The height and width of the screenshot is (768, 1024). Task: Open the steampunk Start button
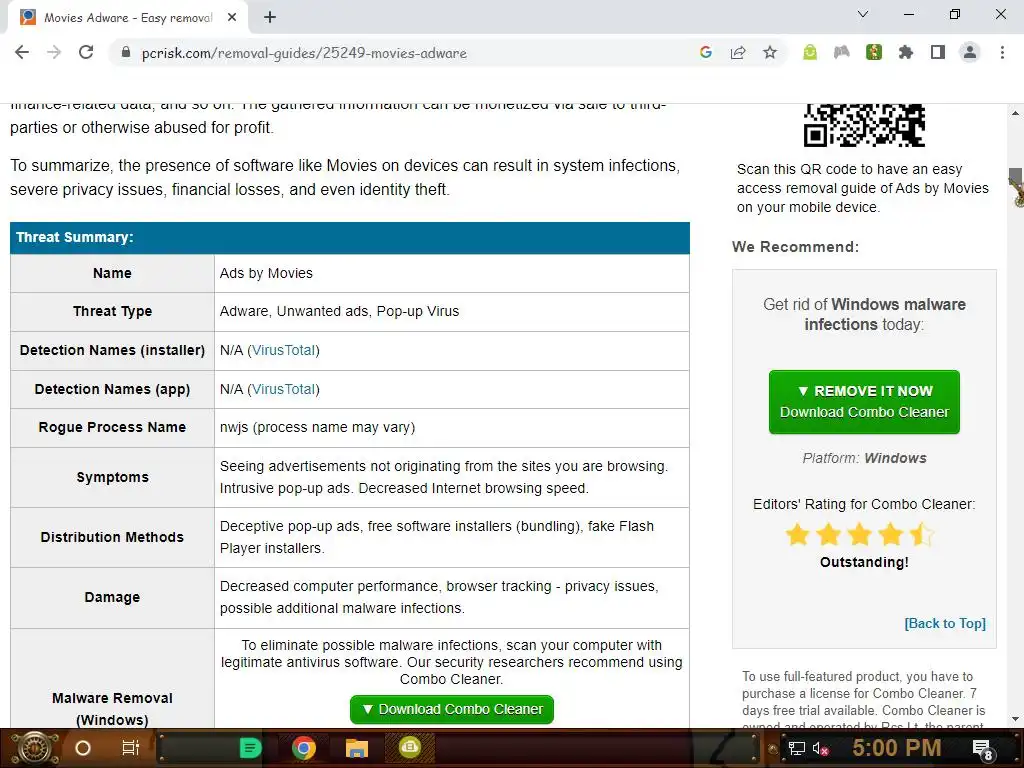pyautogui.click(x=36, y=748)
